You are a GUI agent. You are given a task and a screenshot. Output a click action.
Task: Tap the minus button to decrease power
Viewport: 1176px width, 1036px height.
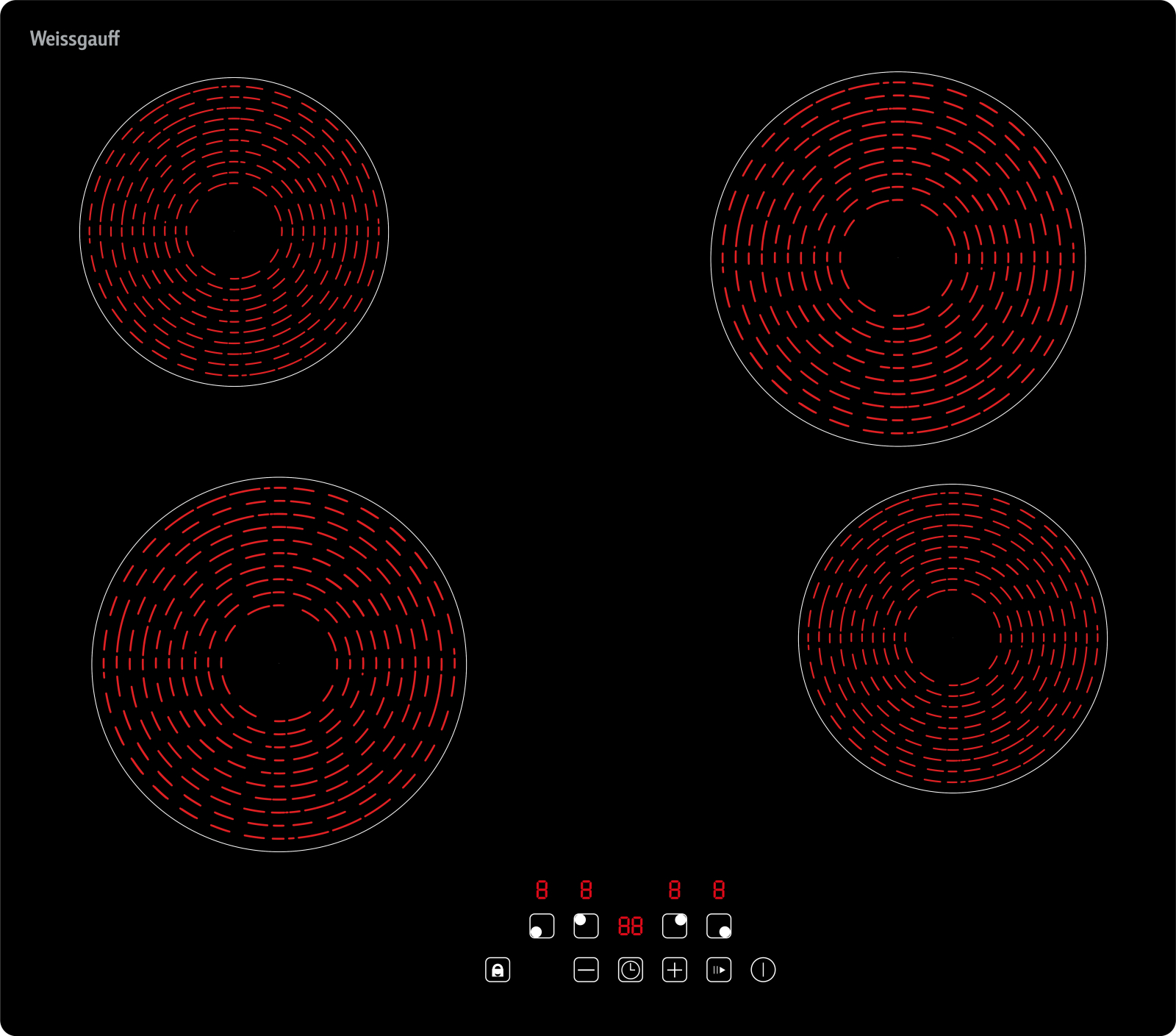coord(586,970)
